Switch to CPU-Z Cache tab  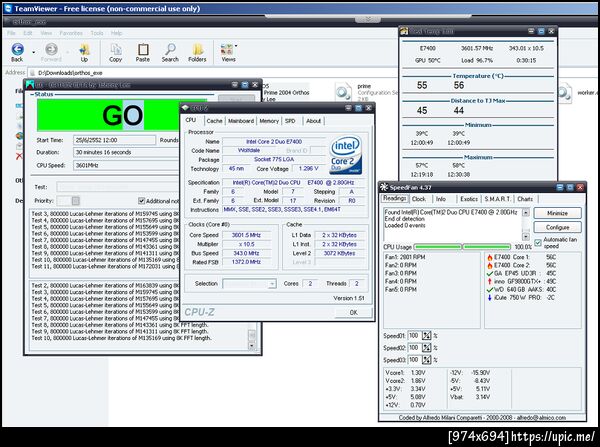point(214,121)
